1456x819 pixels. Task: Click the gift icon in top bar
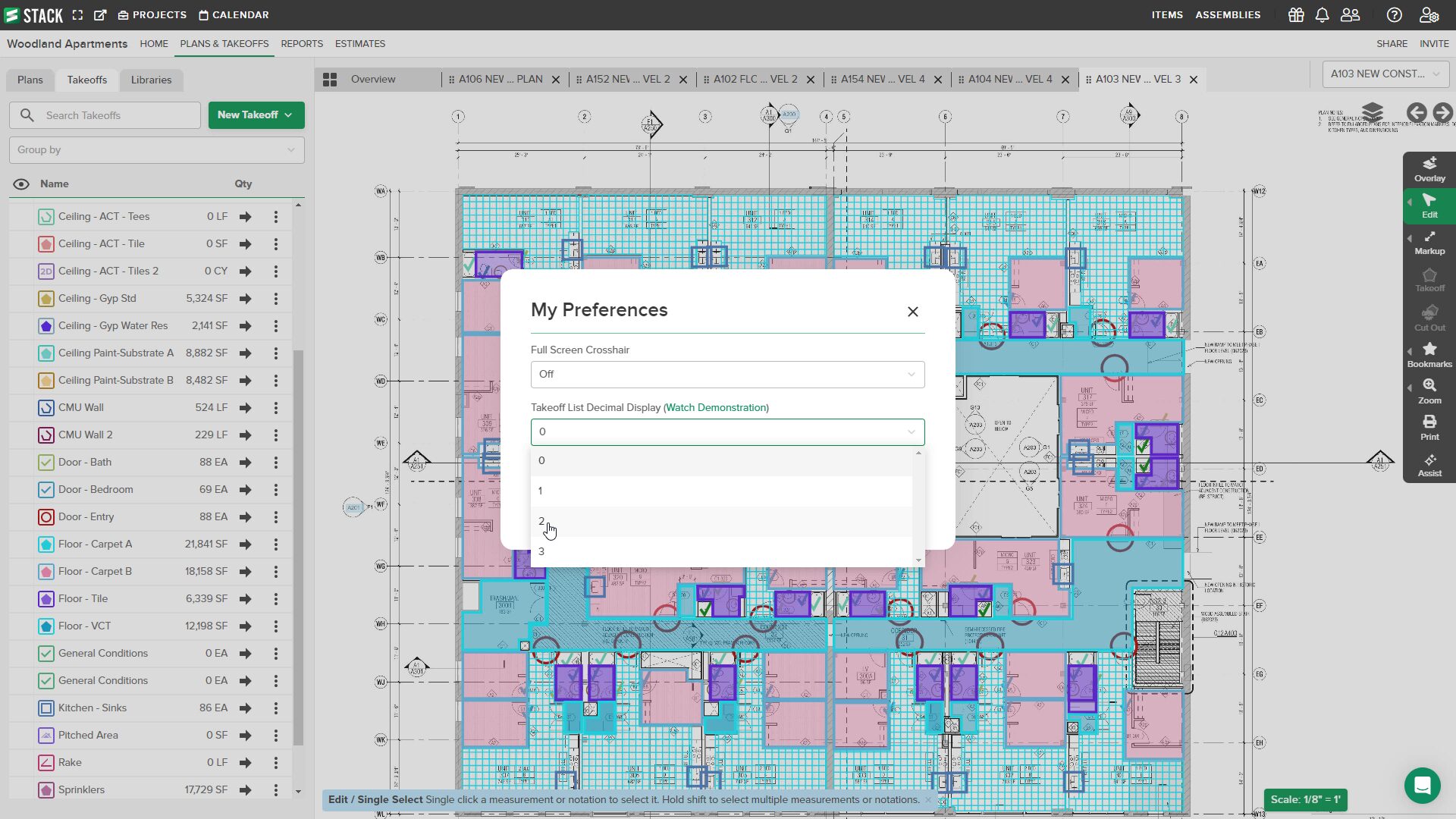tap(1295, 14)
